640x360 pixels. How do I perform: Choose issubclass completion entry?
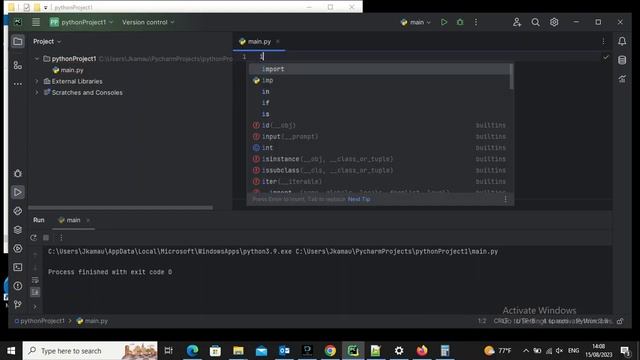point(379,170)
